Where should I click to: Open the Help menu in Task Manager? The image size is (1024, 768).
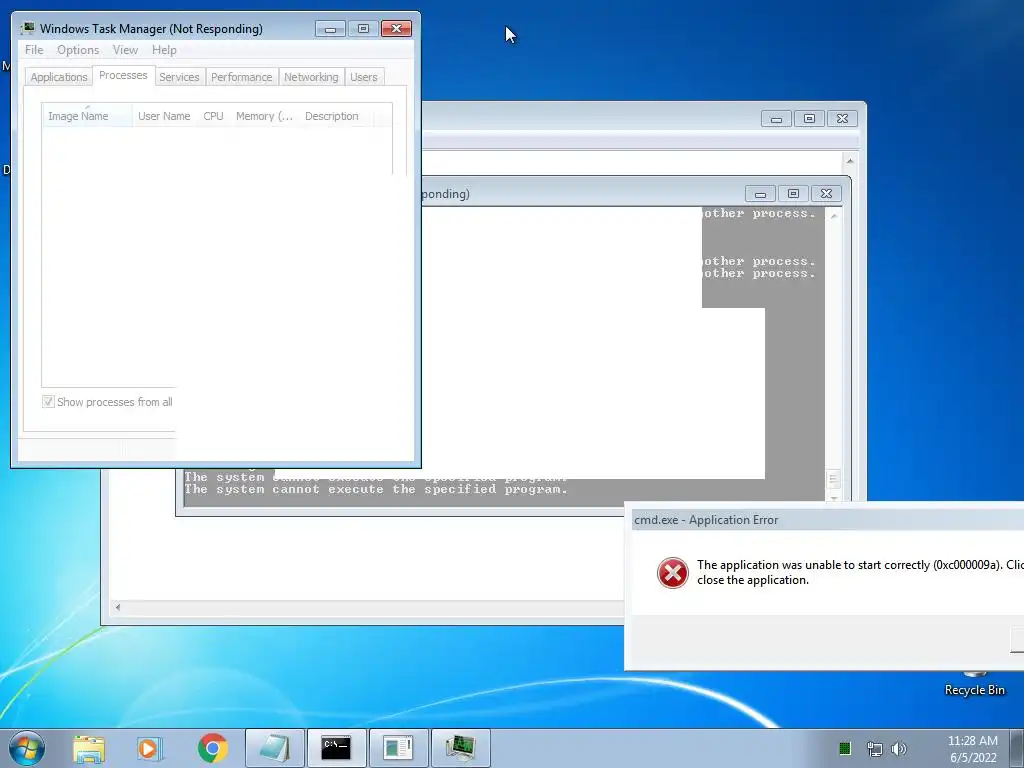coord(164,50)
